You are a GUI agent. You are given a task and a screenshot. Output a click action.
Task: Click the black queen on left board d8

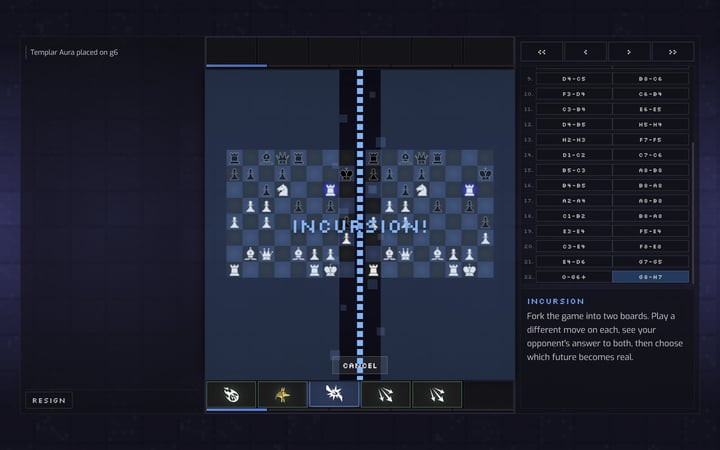[x=282, y=158]
